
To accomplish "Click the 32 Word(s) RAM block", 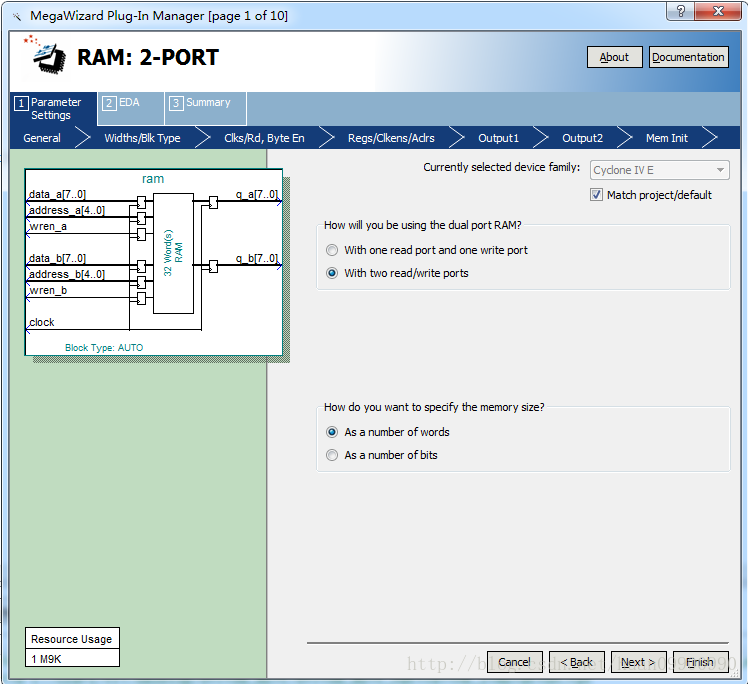I will [x=173, y=253].
